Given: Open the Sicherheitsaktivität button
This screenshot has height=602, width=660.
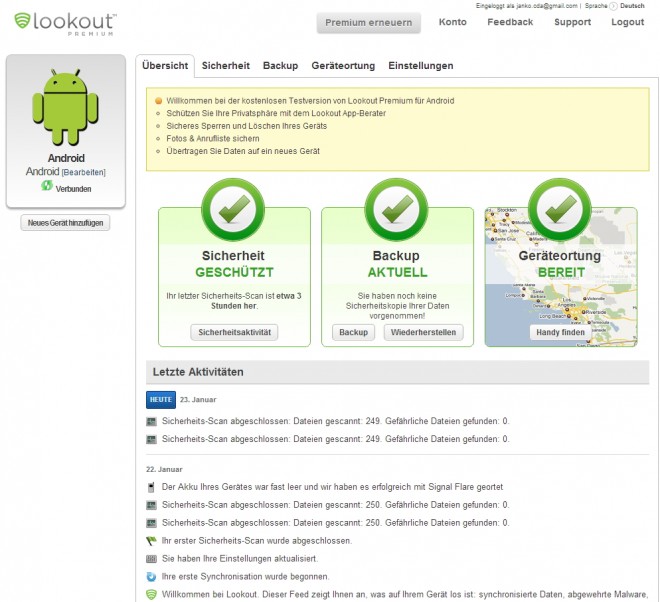Looking at the screenshot, I should pyautogui.click(x=234, y=332).
